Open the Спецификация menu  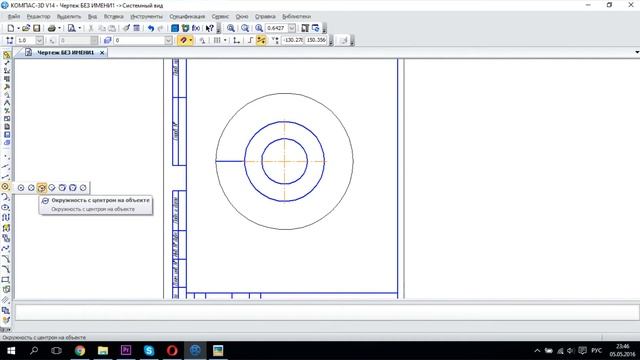tap(187, 16)
